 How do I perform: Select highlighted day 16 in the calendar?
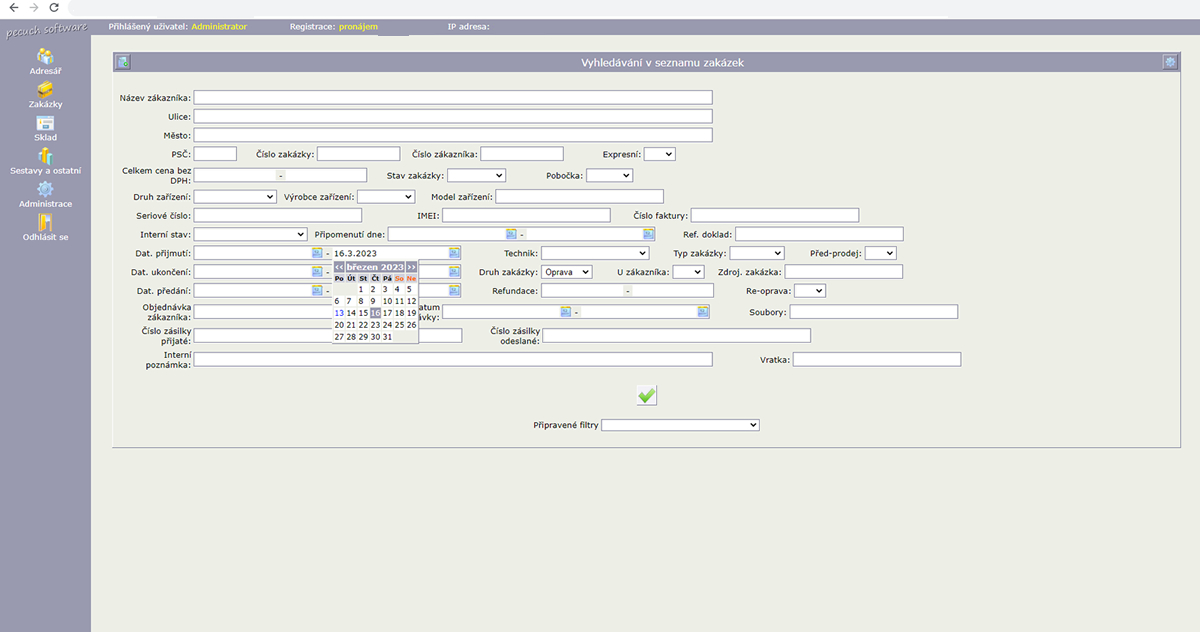[x=375, y=312]
